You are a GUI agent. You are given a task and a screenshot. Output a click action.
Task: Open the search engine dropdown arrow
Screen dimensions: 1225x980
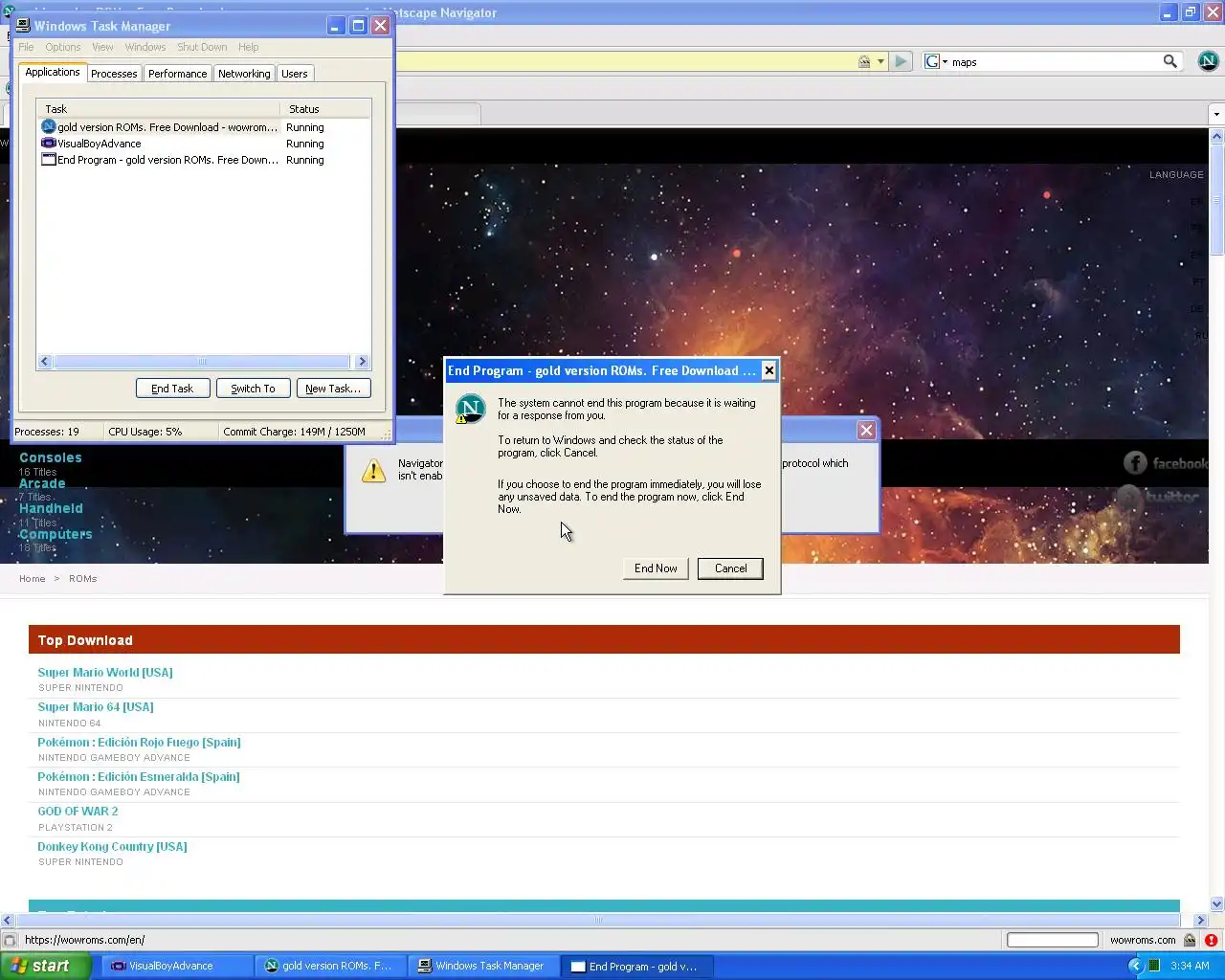pos(946,62)
